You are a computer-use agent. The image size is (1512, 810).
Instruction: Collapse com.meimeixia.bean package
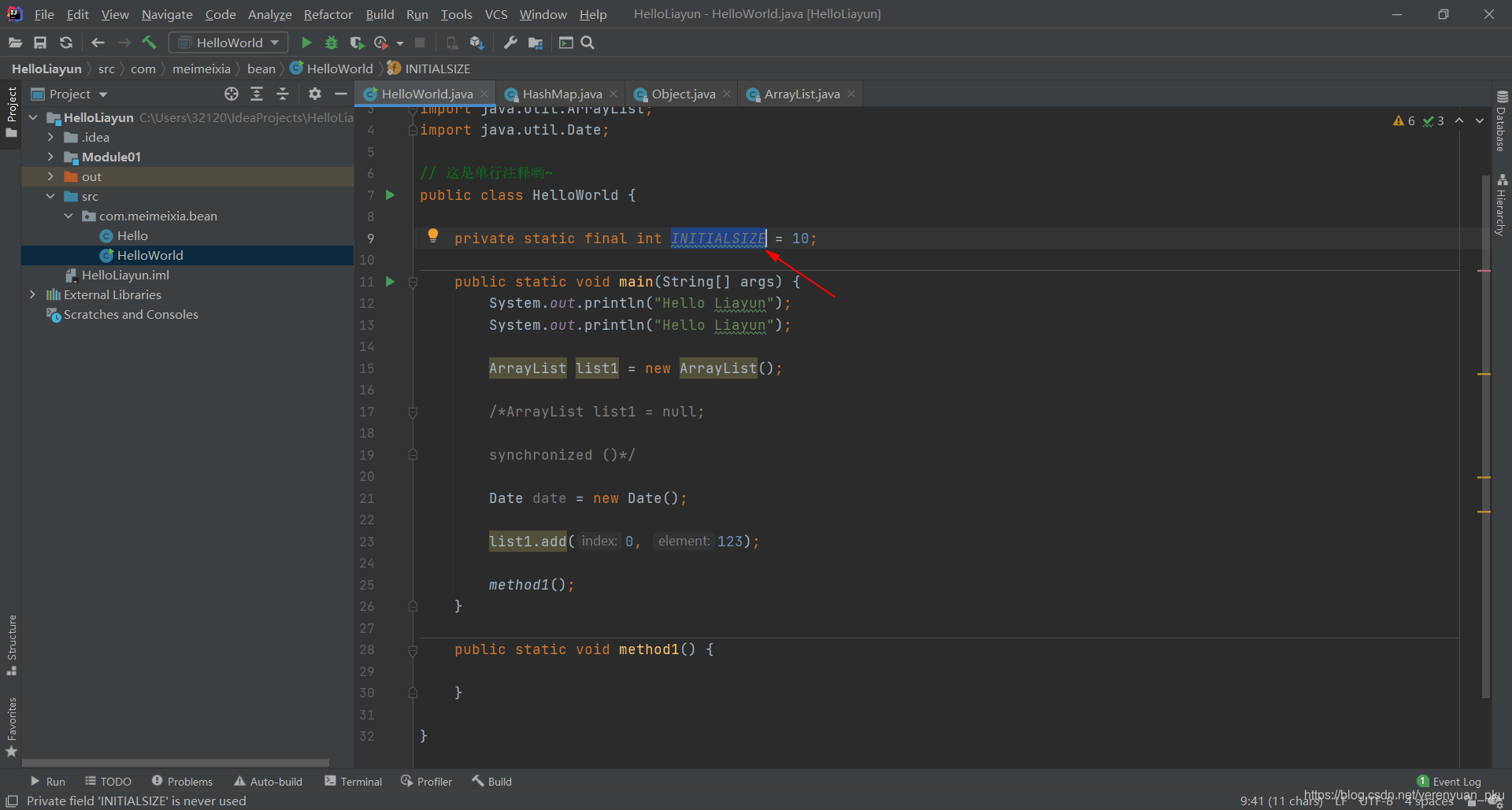pos(69,216)
